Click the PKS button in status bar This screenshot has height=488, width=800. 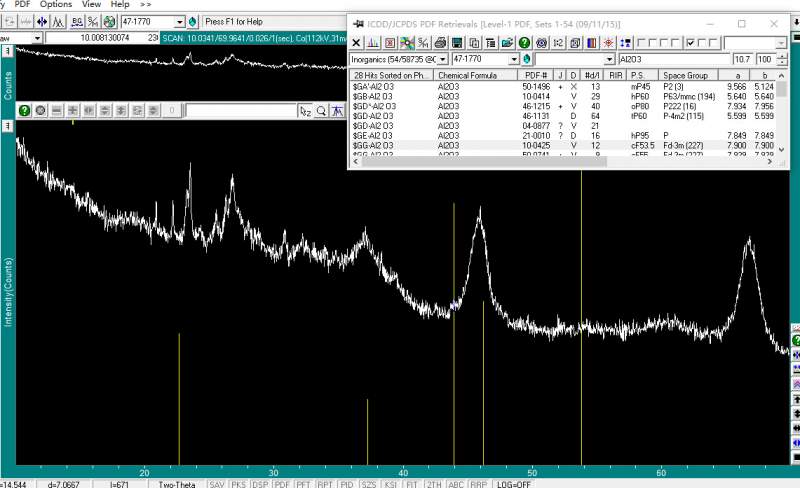(x=238, y=483)
